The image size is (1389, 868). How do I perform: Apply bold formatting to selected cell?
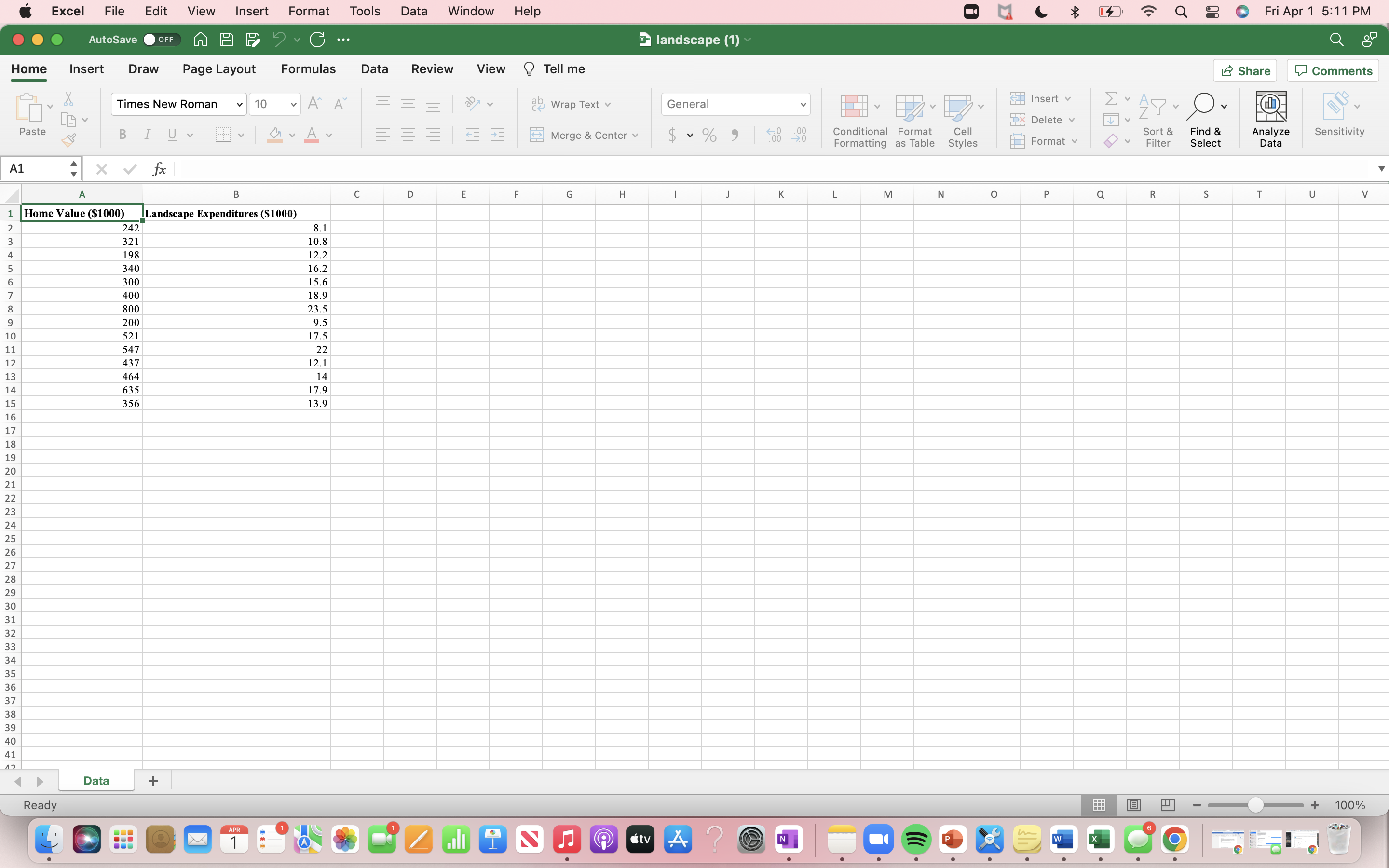(x=122, y=135)
